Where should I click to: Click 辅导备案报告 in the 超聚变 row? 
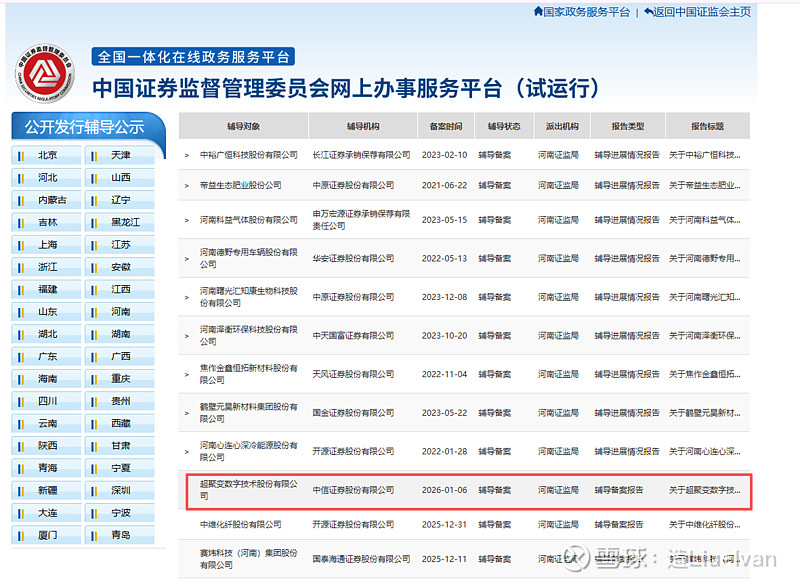click(619, 490)
